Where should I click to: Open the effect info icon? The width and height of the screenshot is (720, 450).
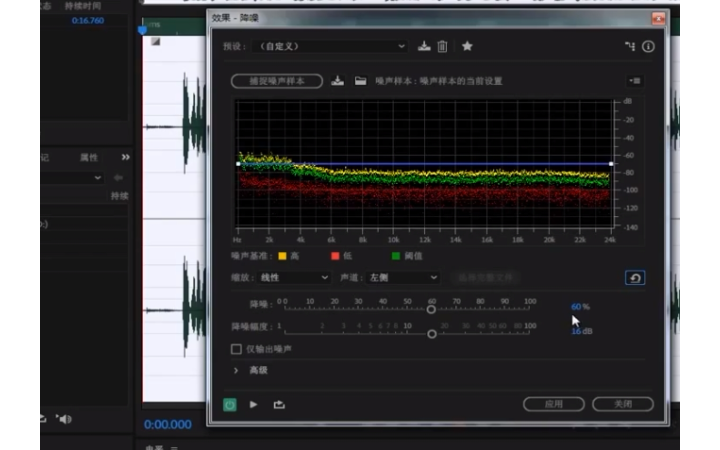coord(648,46)
